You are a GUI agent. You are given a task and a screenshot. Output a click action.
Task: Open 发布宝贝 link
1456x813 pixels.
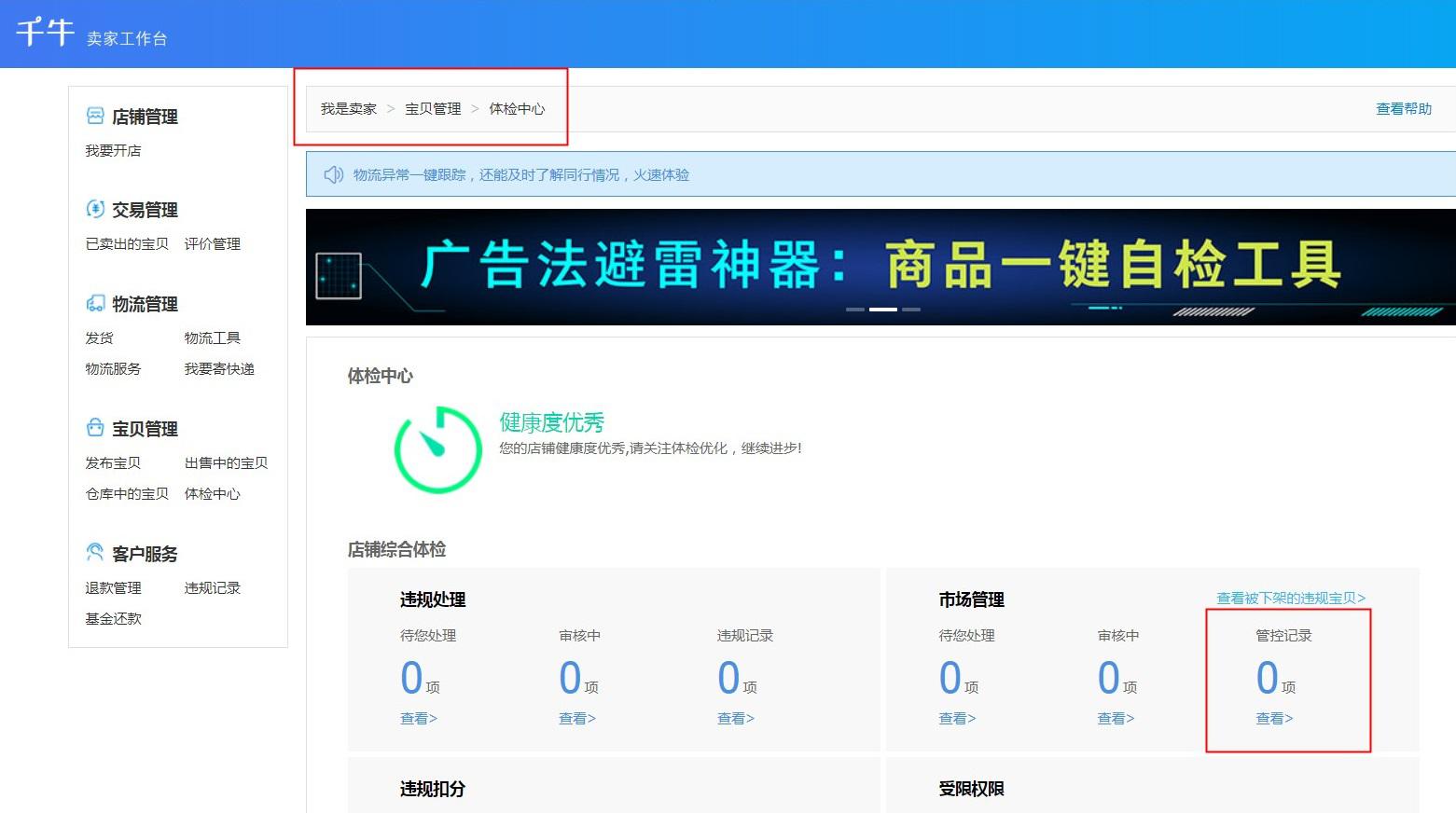(113, 462)
